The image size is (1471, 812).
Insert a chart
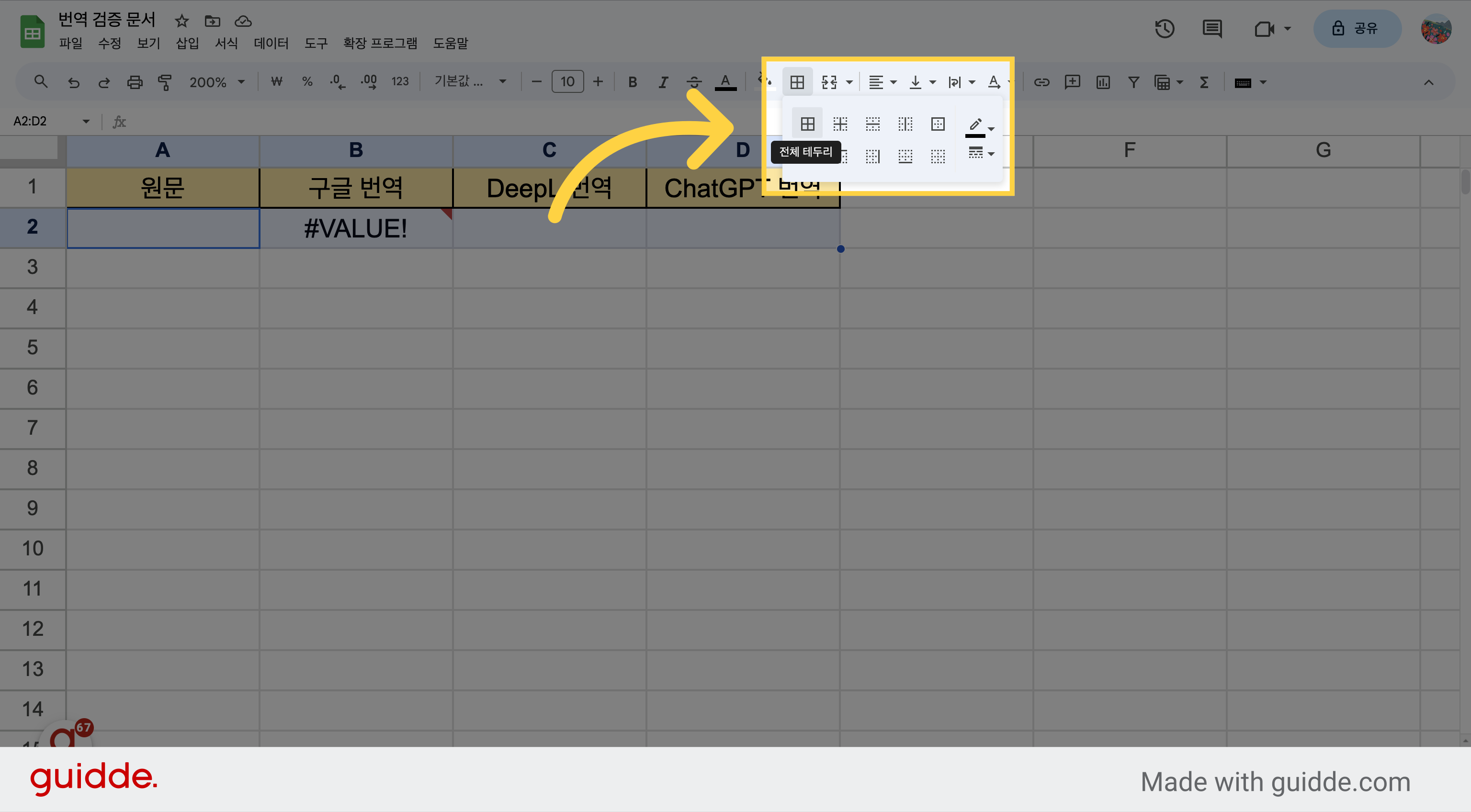coord(1103,82)
